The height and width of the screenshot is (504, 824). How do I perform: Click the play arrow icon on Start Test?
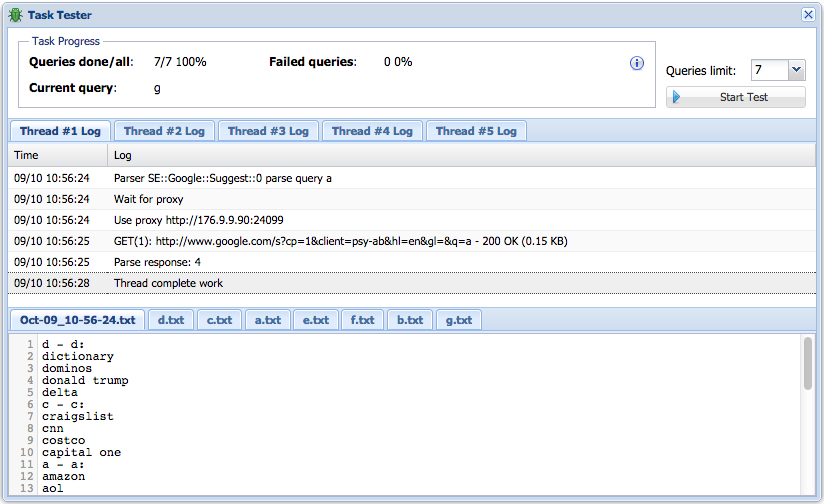click(x=676, y=97)
